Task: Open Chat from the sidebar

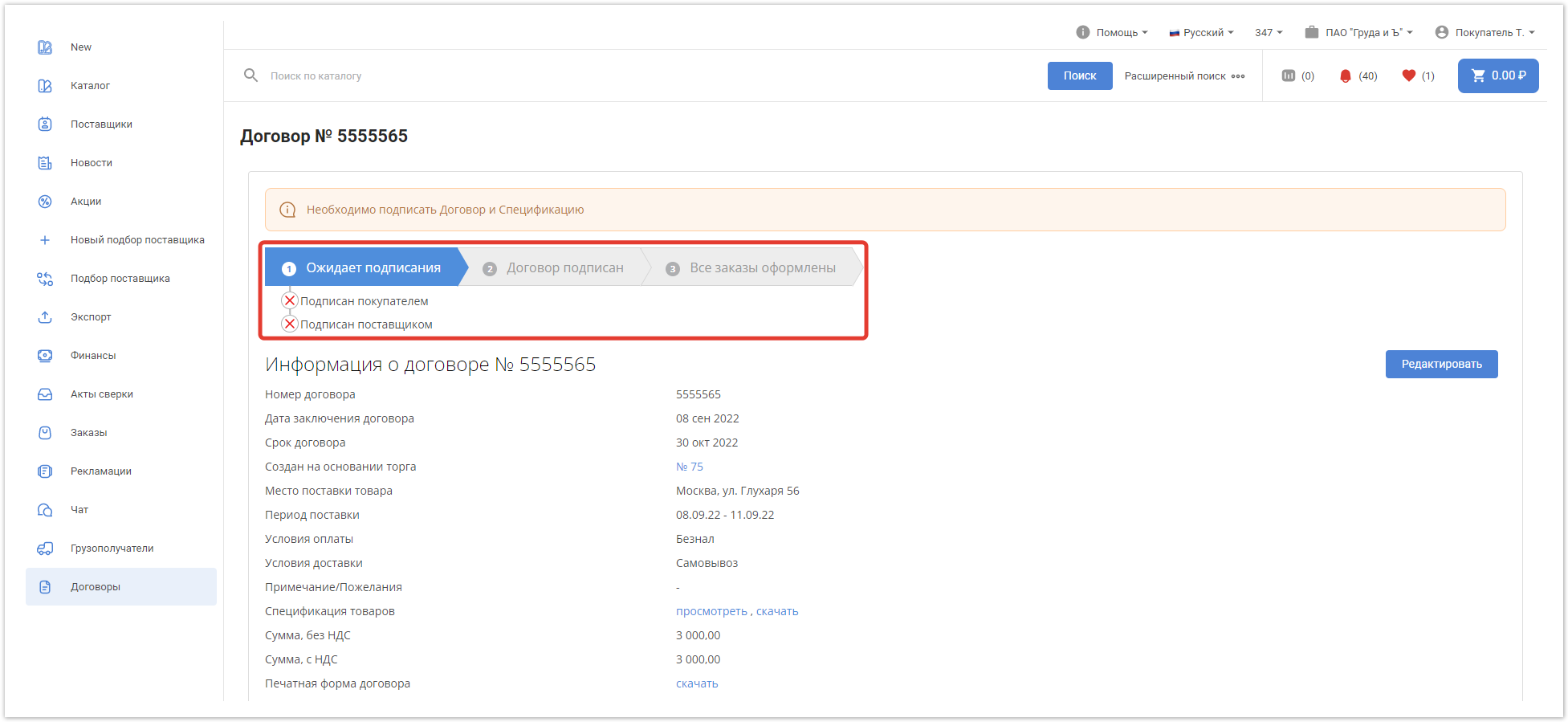Action: pos(79,510)
